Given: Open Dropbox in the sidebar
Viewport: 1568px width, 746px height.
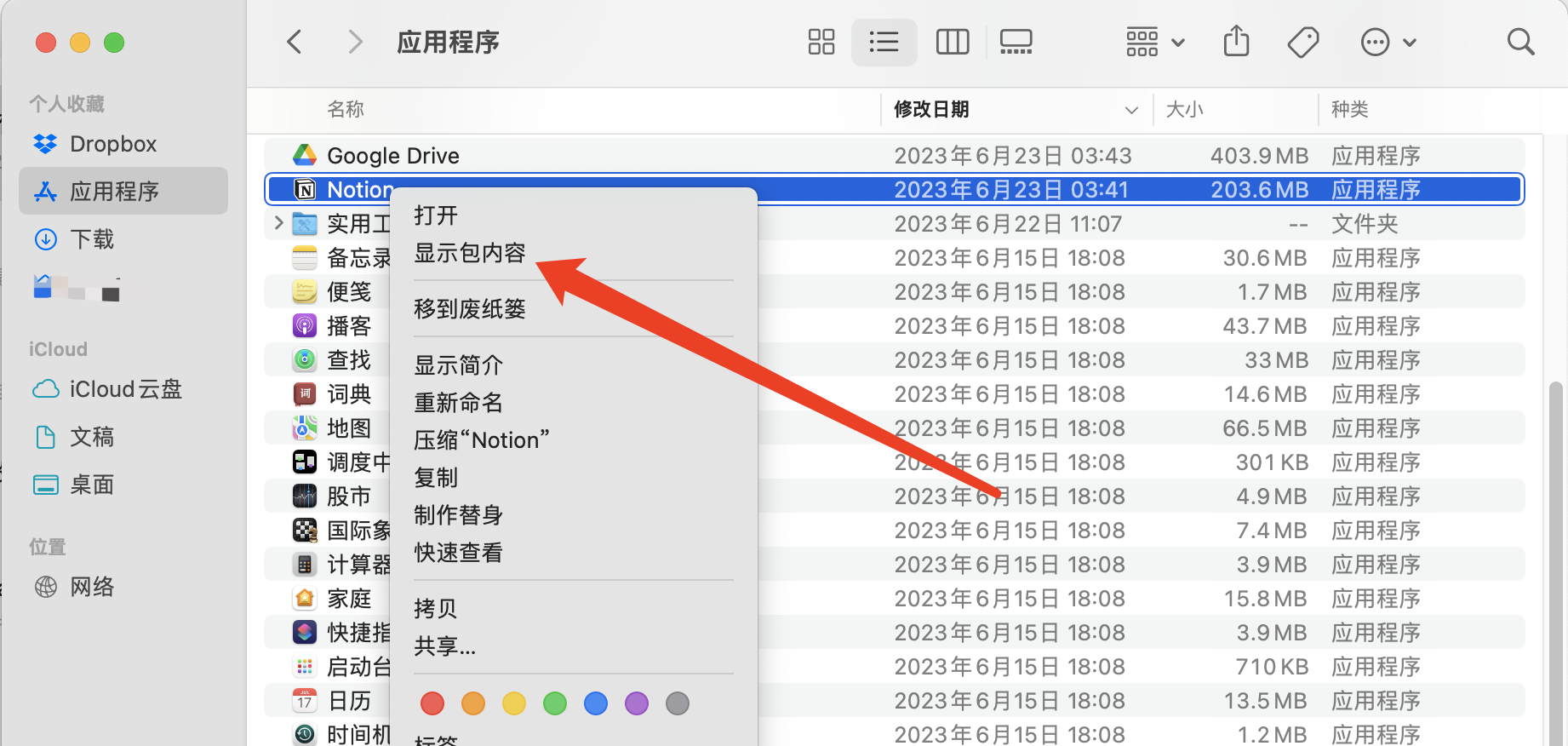Looking at the screenshot, I should click(113, 144).
